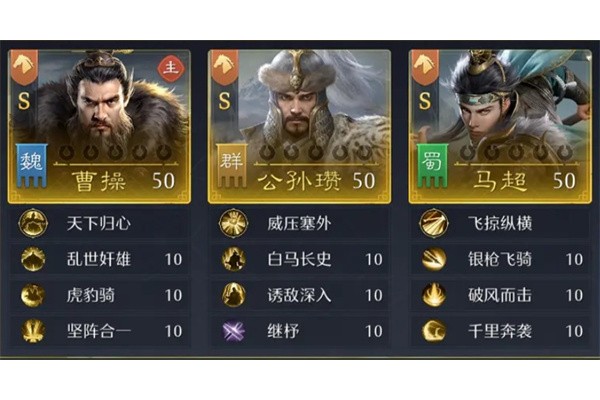Click the 天下归心 skill icon
Image resolution: width=600 pixels, height=400 pixels.
[33, 223]
